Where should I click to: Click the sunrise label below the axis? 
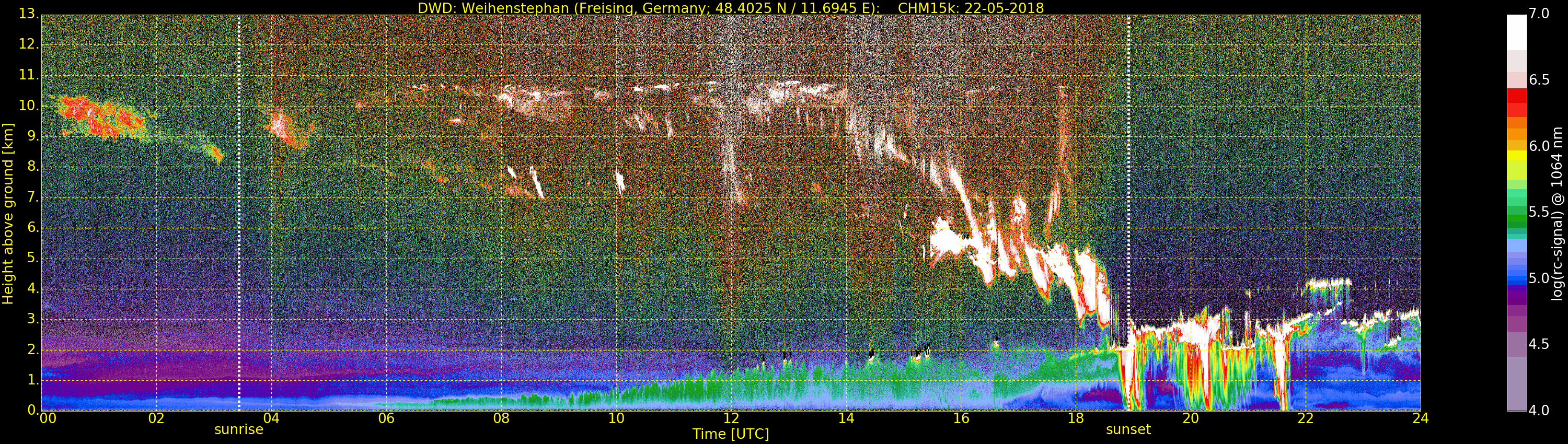(x=239, y=429)
